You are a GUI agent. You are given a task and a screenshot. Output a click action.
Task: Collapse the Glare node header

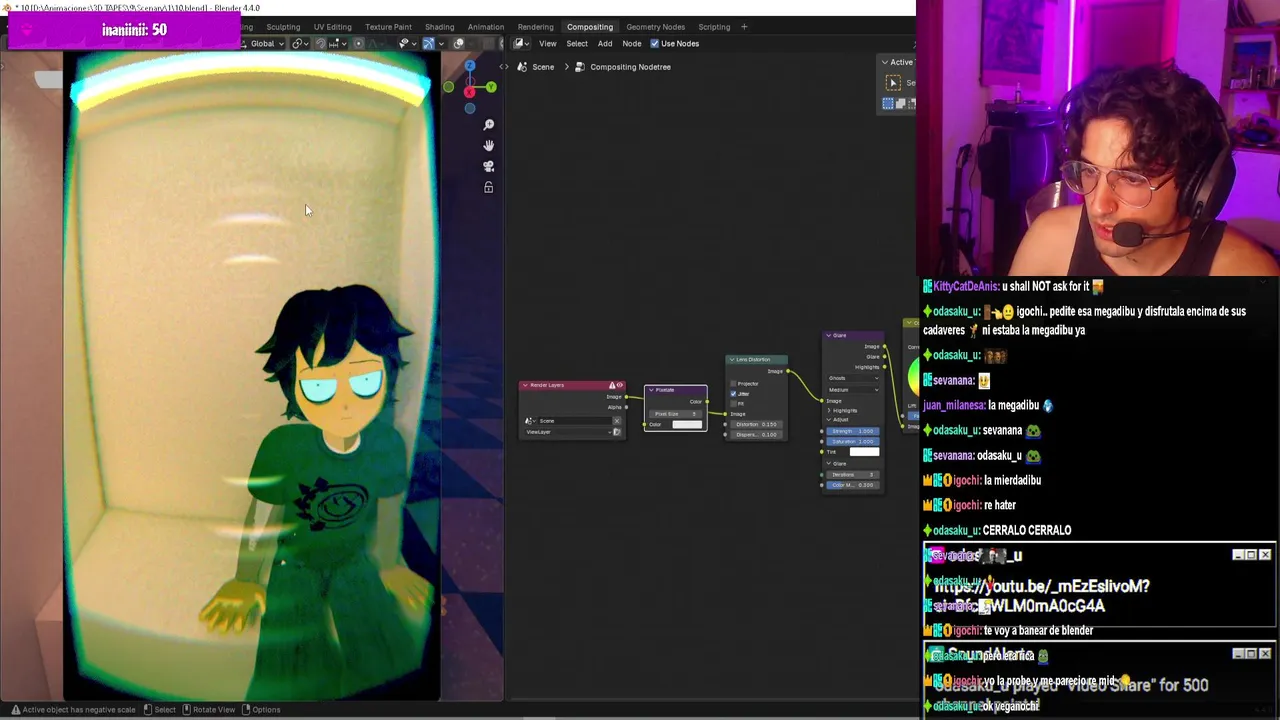tap(828, 335)
